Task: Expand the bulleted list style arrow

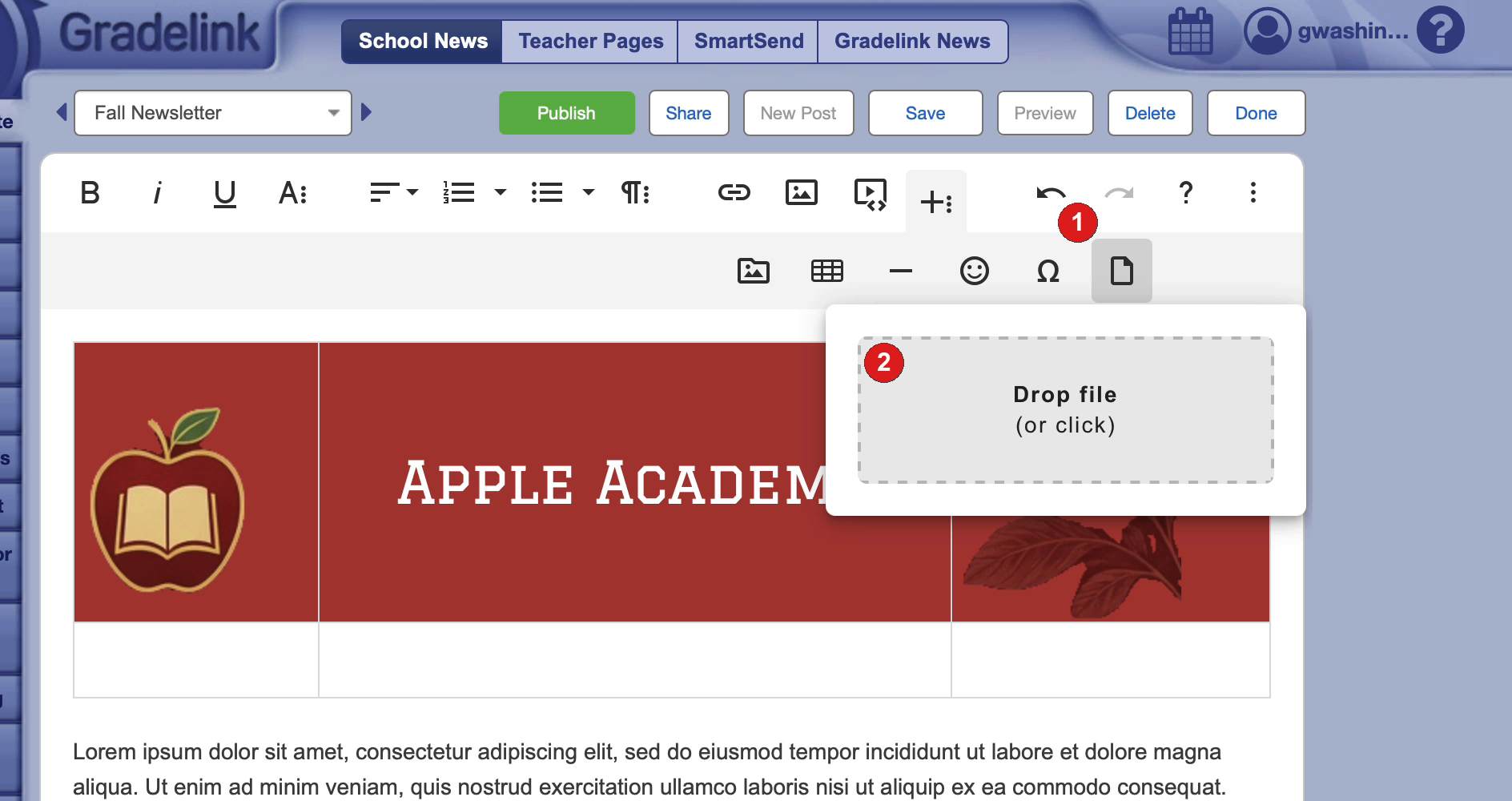Action: coord(589,192)
